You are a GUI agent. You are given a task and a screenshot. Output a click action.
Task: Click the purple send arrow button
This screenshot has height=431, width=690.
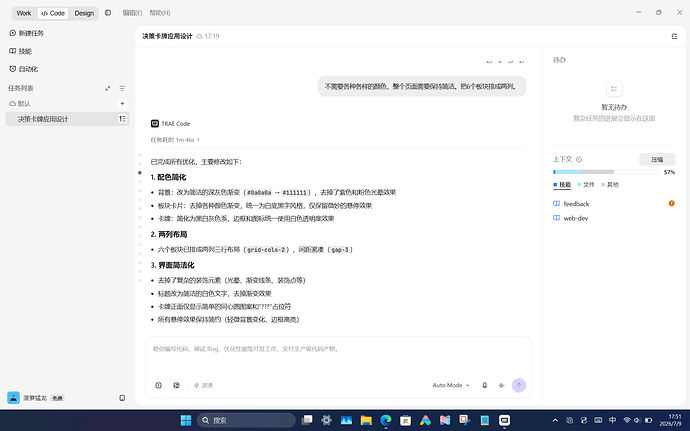click(x=519, y=385)
